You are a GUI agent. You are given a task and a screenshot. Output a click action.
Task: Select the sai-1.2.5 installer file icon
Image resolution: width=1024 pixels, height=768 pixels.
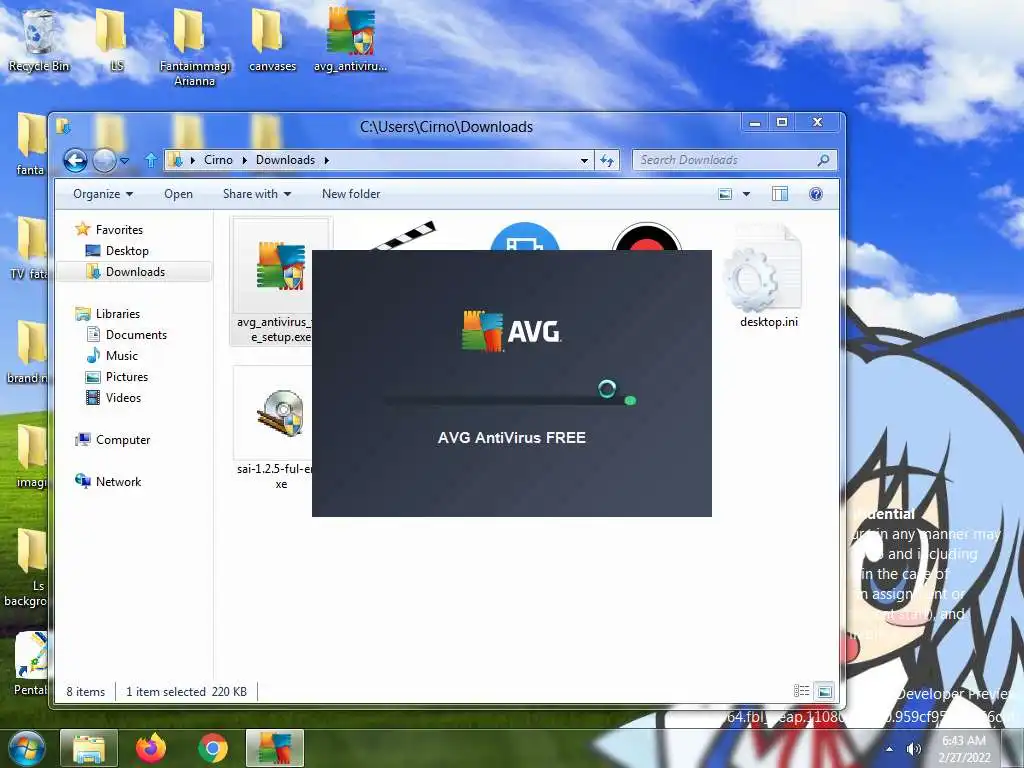[281, 414]
